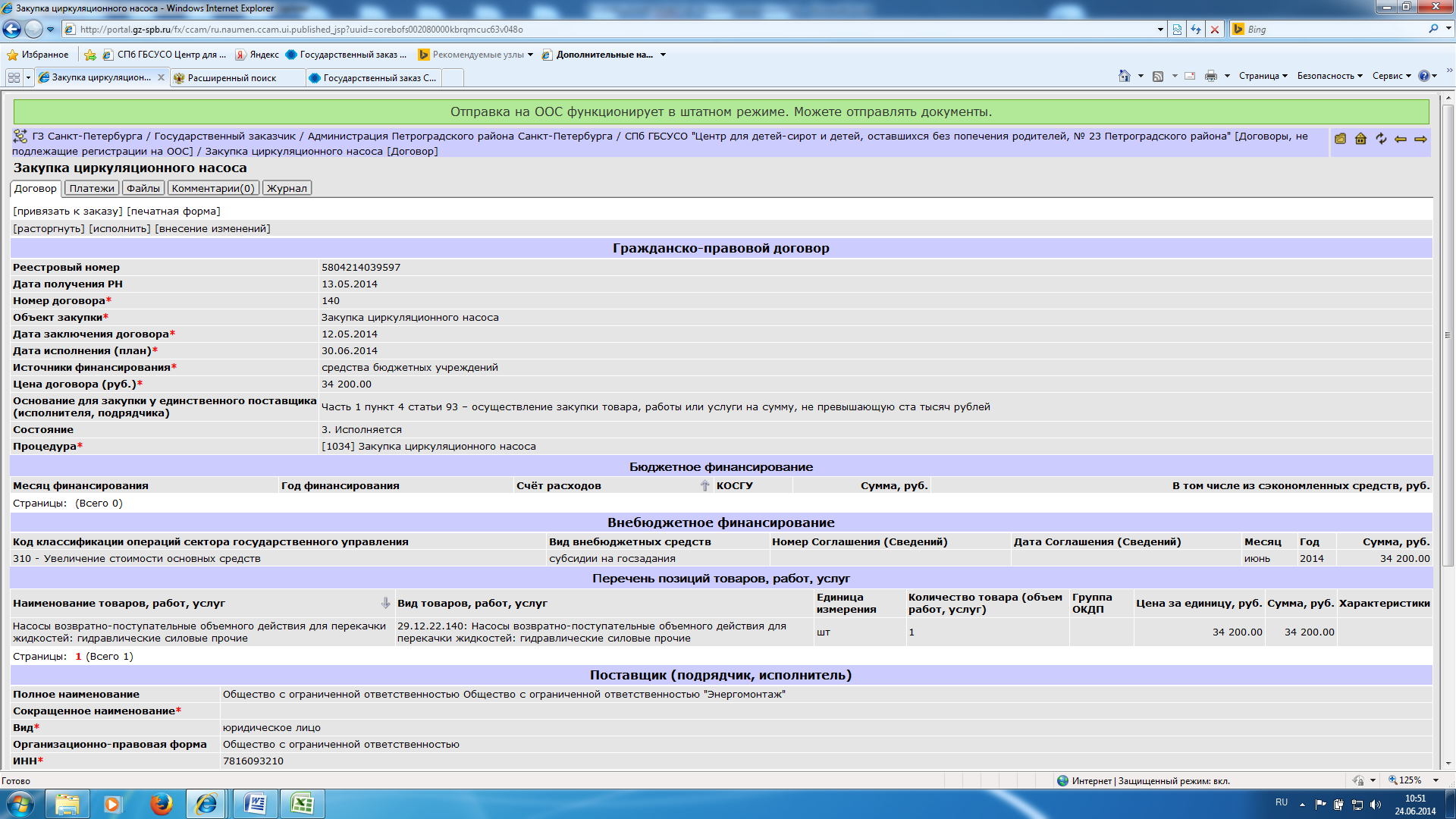Click the portal home (house) icon

(1360, 139)
